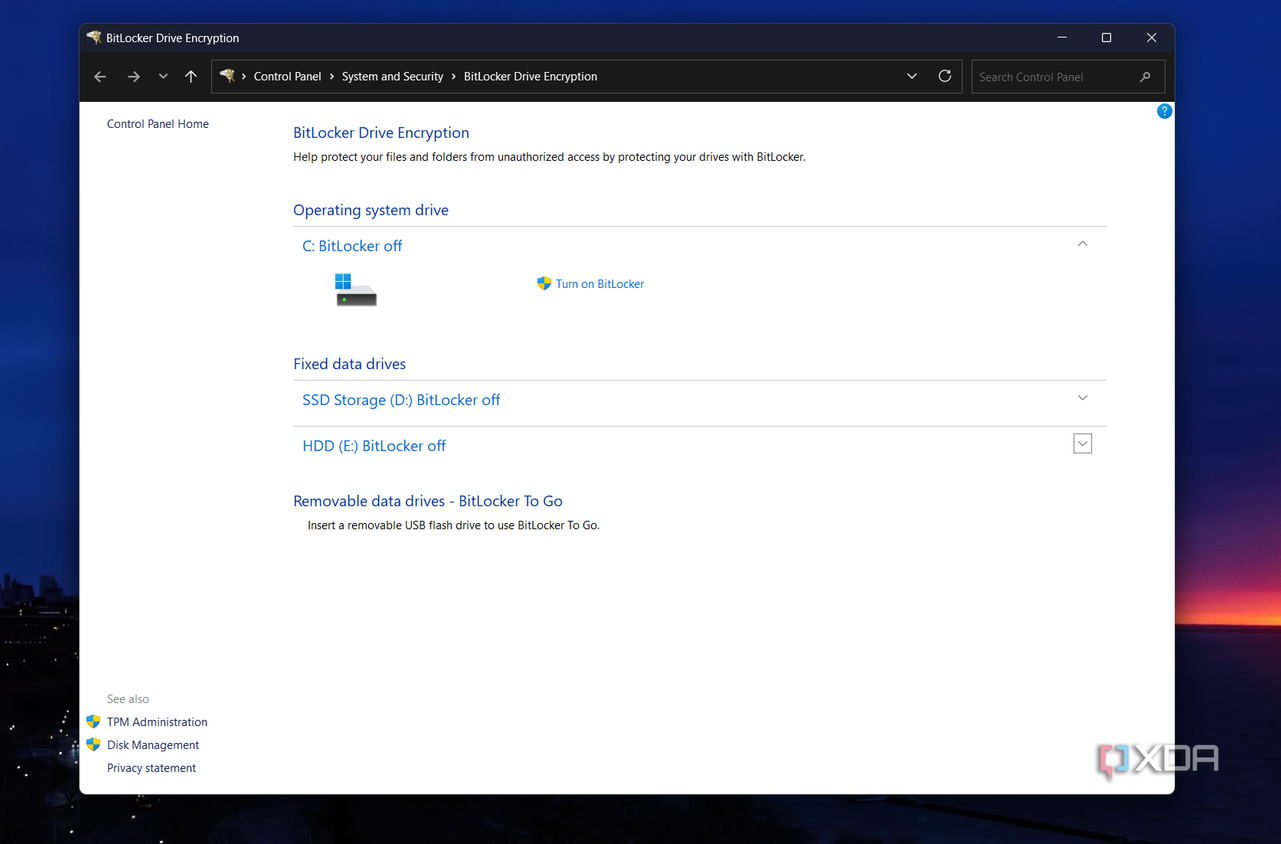Click the shield icon beside Turn on BitLocker

pos(544,284)
